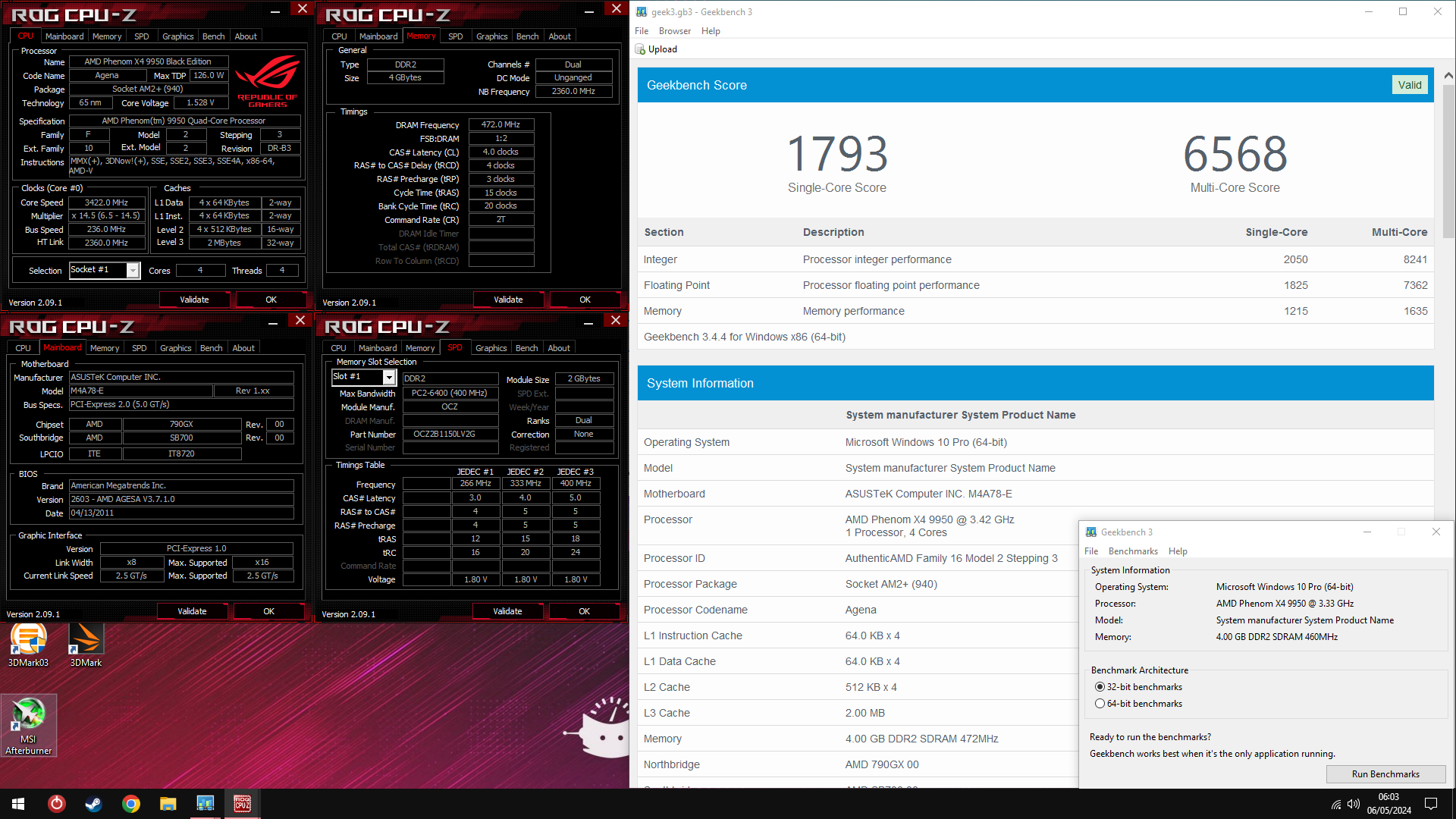
Task: Click the Valid badge on Geekbench Score
Action: (x=1410, y=85)
